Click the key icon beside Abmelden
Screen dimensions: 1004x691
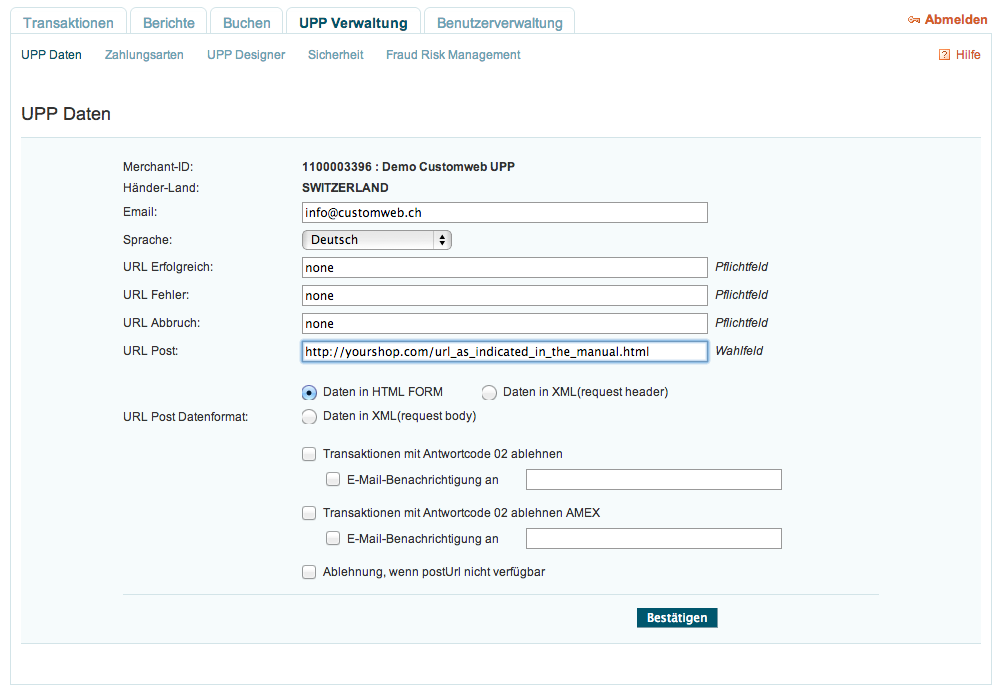[x=914, y=20]
